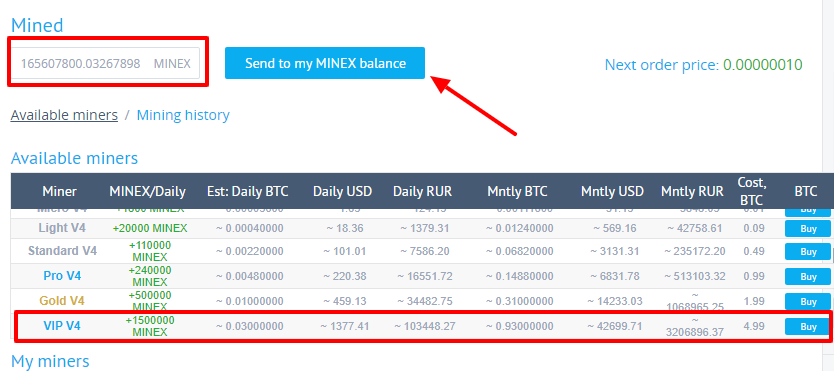This screenshot has width=834, height=371.
Task: Click the ~ 0.00220000 daily BTC cell
Action: 249,251
